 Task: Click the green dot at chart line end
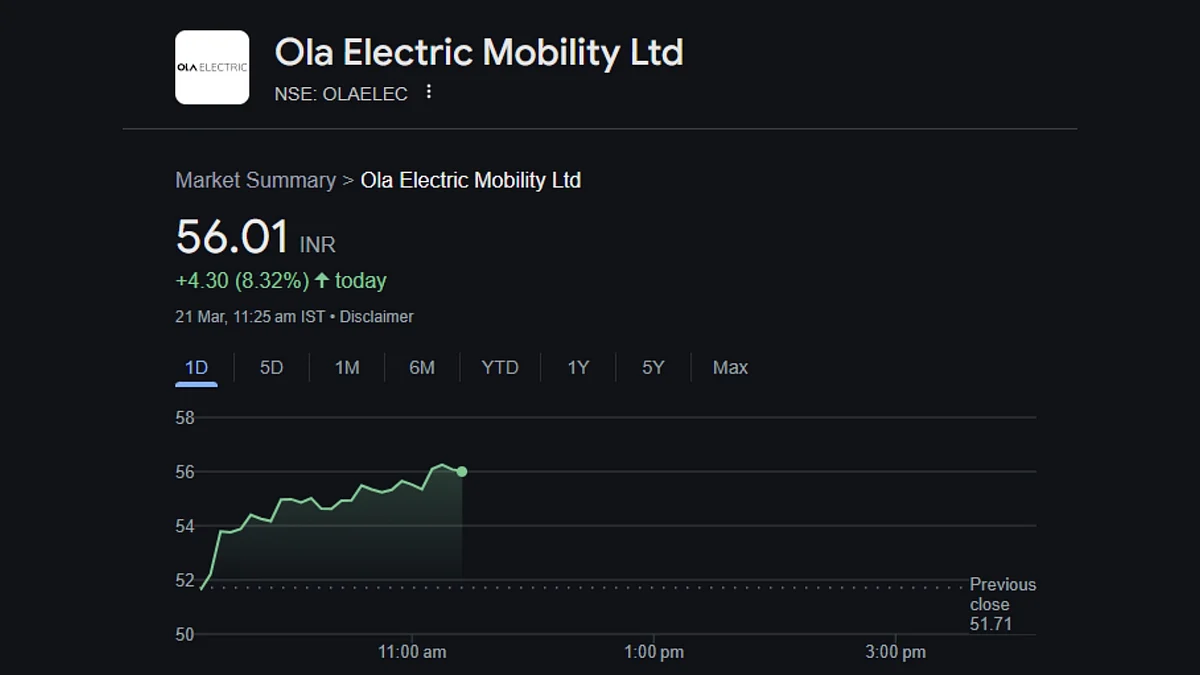(462, 471)
